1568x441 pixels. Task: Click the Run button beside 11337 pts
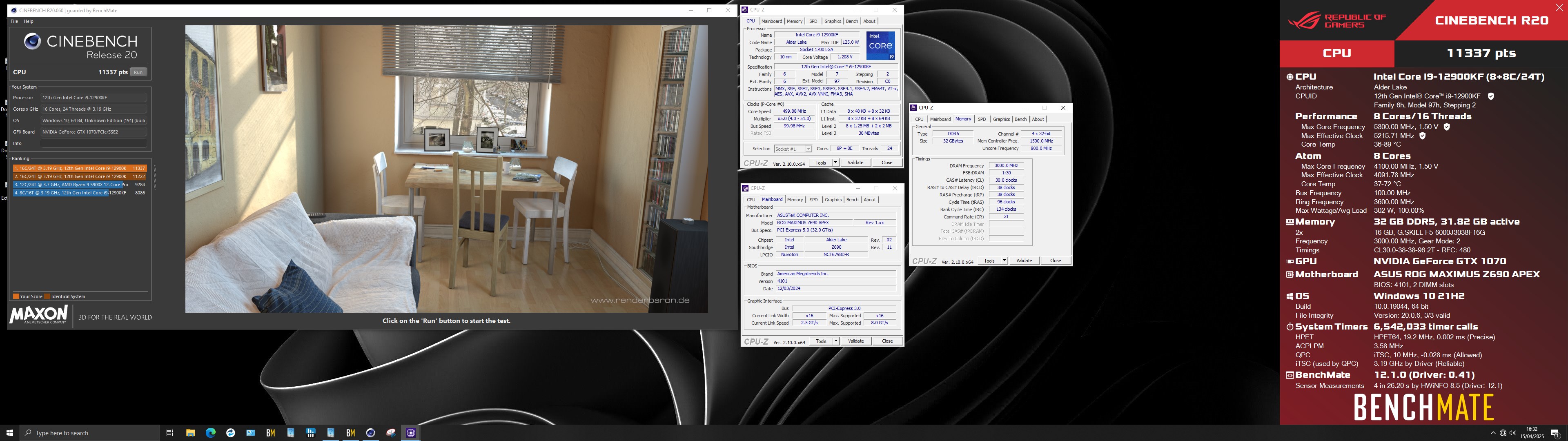pyautogui.click(x=138, y=72)
